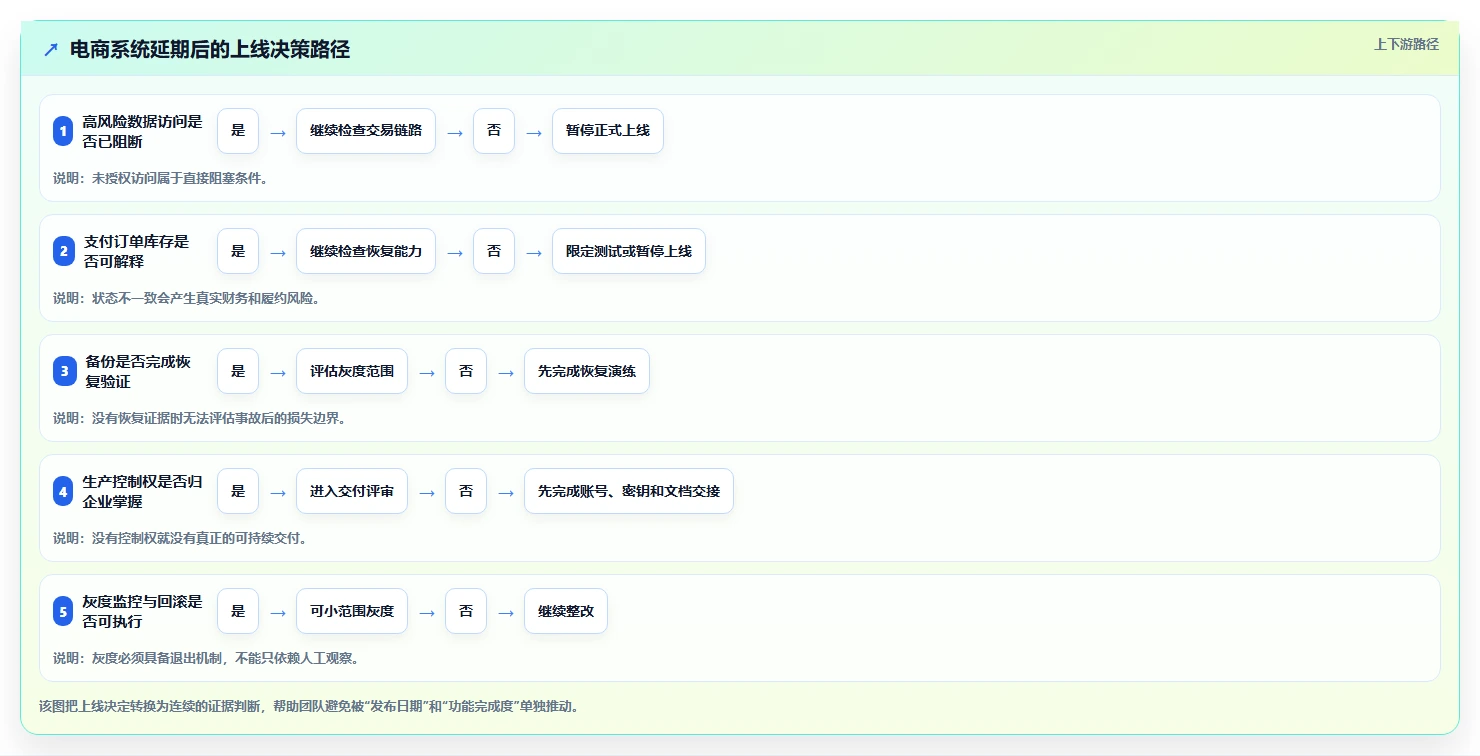Select 否 in the 生产控制权 row
Screen dimensions: 1480x756
(466, 491)
